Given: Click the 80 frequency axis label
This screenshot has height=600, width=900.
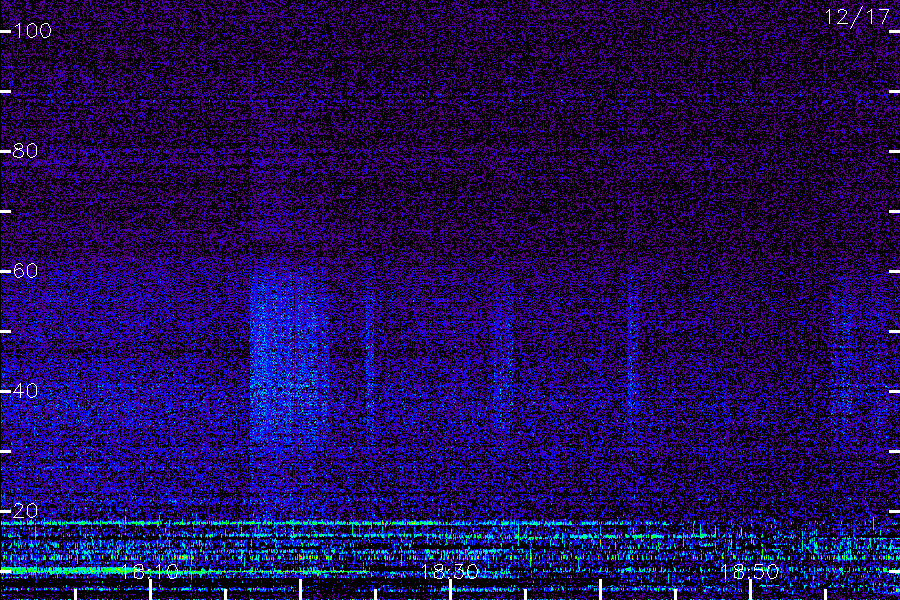Looking at the screenshot, I should (x=26, y=151).
